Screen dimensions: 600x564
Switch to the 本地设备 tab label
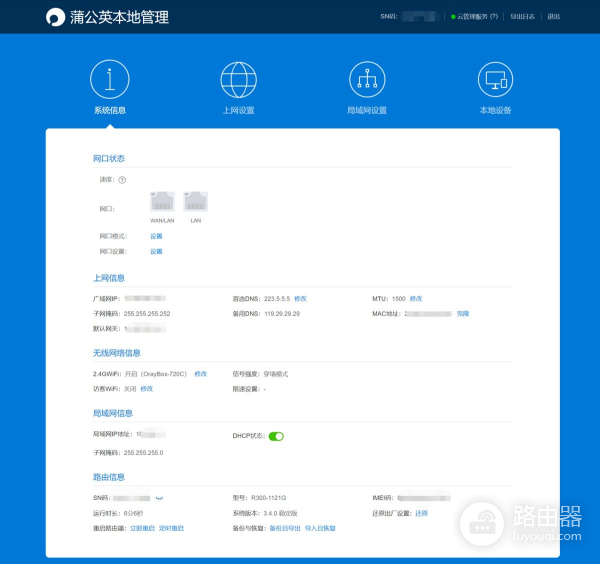[496, 110]
